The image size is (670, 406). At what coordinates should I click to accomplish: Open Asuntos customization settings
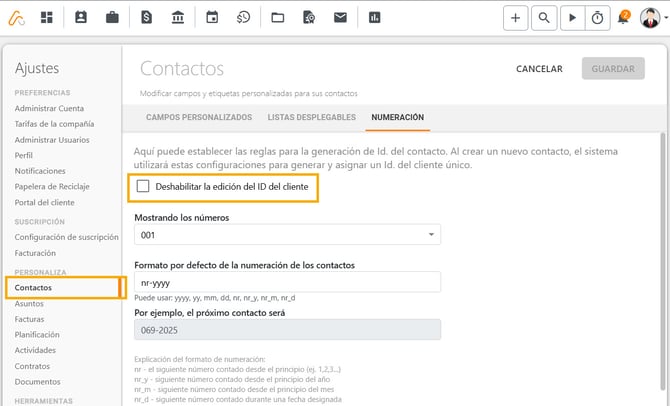[29, 303]
